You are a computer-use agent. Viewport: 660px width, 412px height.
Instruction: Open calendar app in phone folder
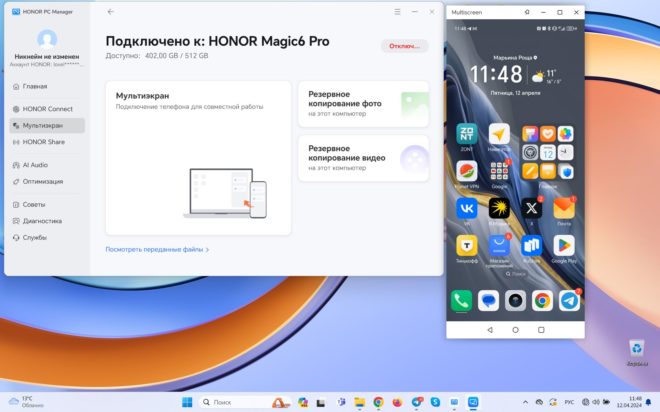click(548, 153)
